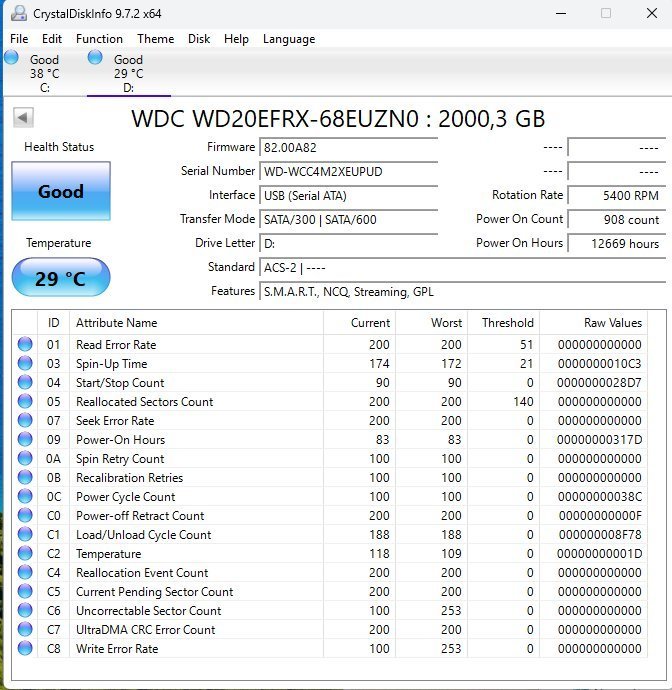
Task: Click the CrystalDiskInfo app icon in title bar
Action: 19,14
